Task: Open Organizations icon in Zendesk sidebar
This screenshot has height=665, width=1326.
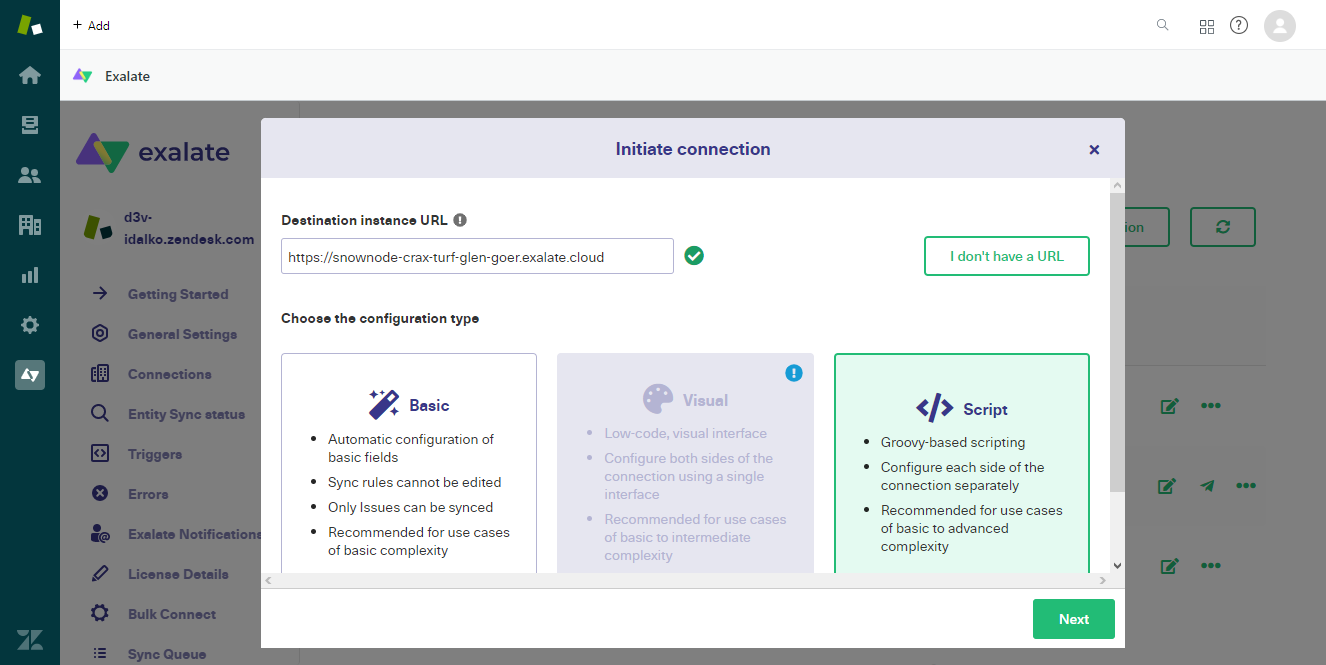Action: click(30, 225)
